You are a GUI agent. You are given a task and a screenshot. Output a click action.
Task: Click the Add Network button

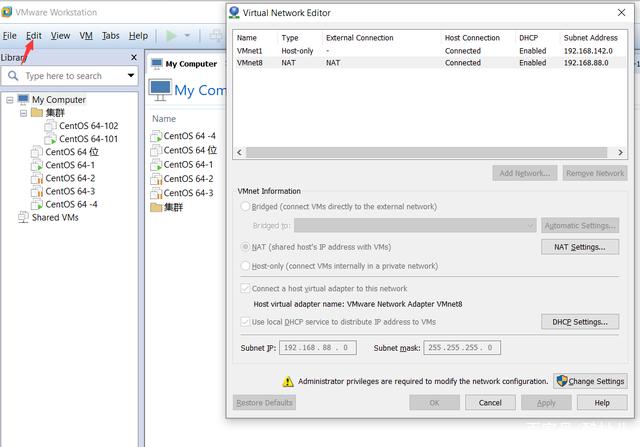click(x=524, y=173)
